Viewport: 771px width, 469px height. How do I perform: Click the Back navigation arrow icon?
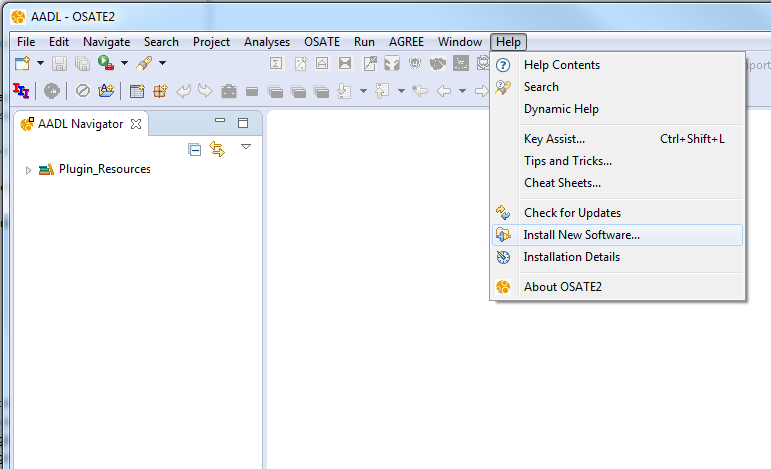pos(444,91)
